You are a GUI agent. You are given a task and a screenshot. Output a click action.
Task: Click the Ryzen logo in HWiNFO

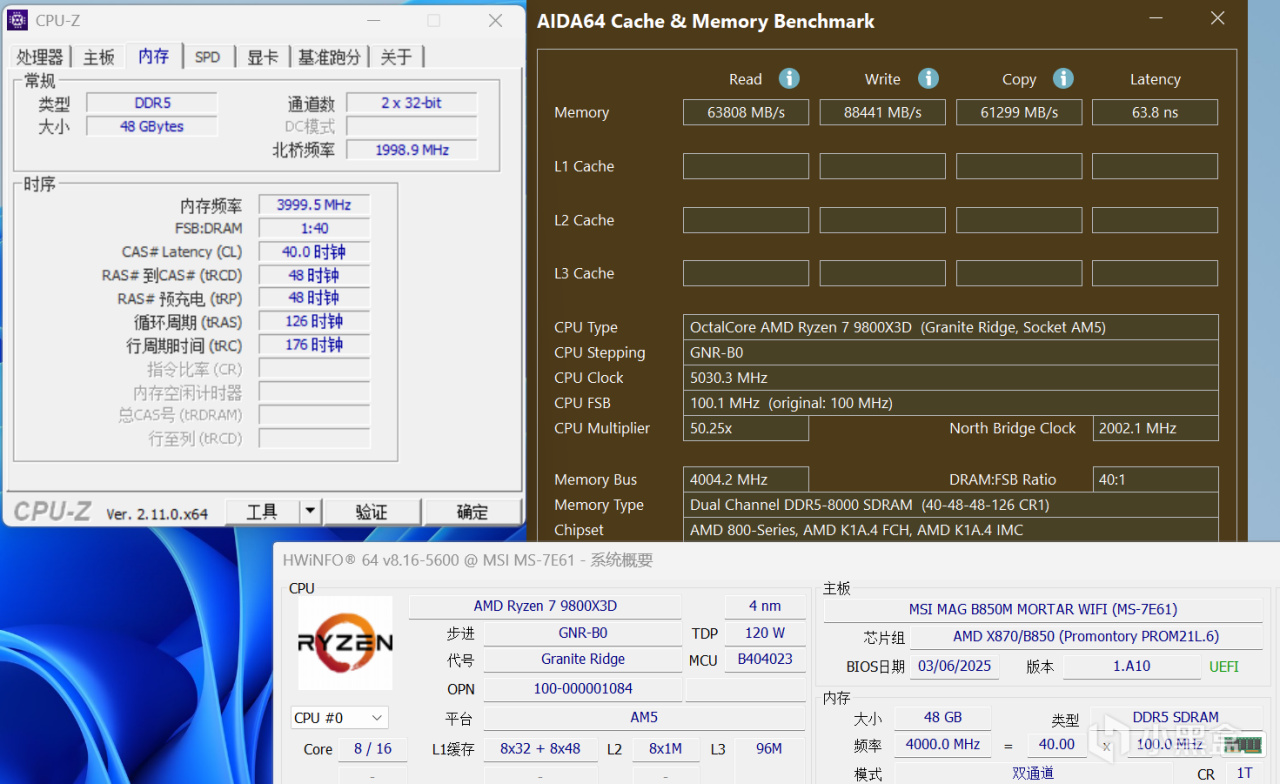click(345, 642)
